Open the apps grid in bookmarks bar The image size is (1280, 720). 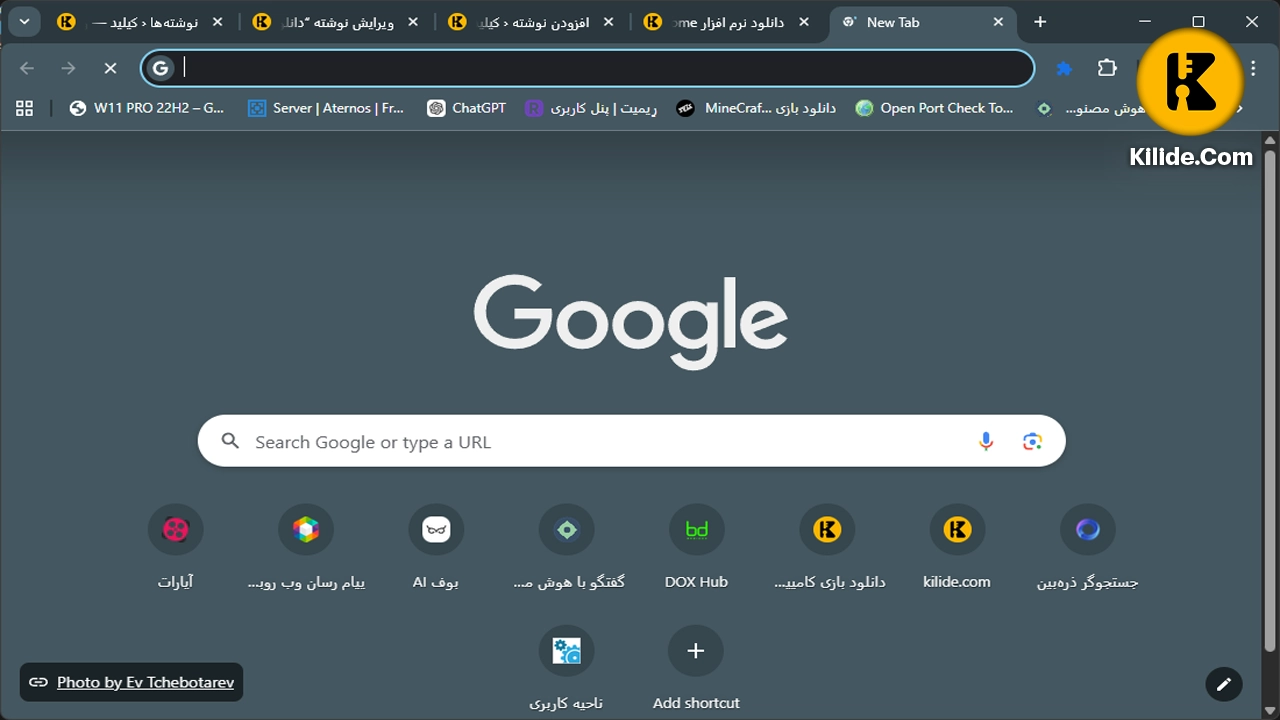pyautogui.click(x=25, y=108)
